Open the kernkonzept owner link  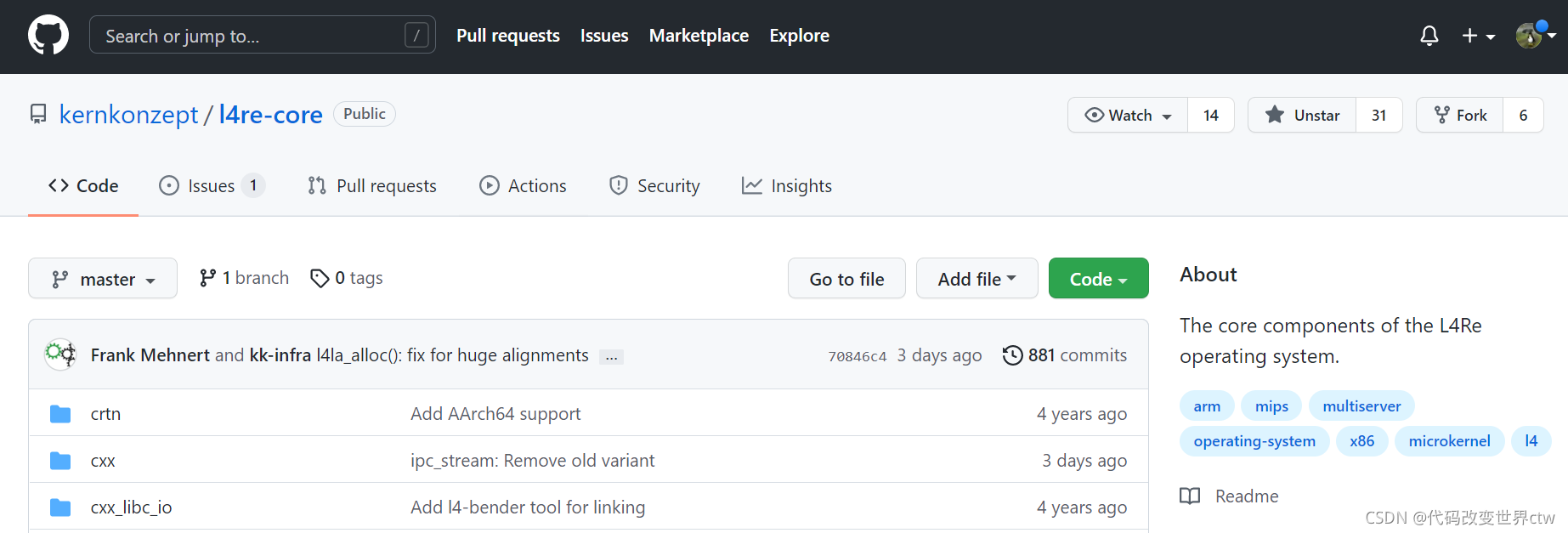coord(128,115)
